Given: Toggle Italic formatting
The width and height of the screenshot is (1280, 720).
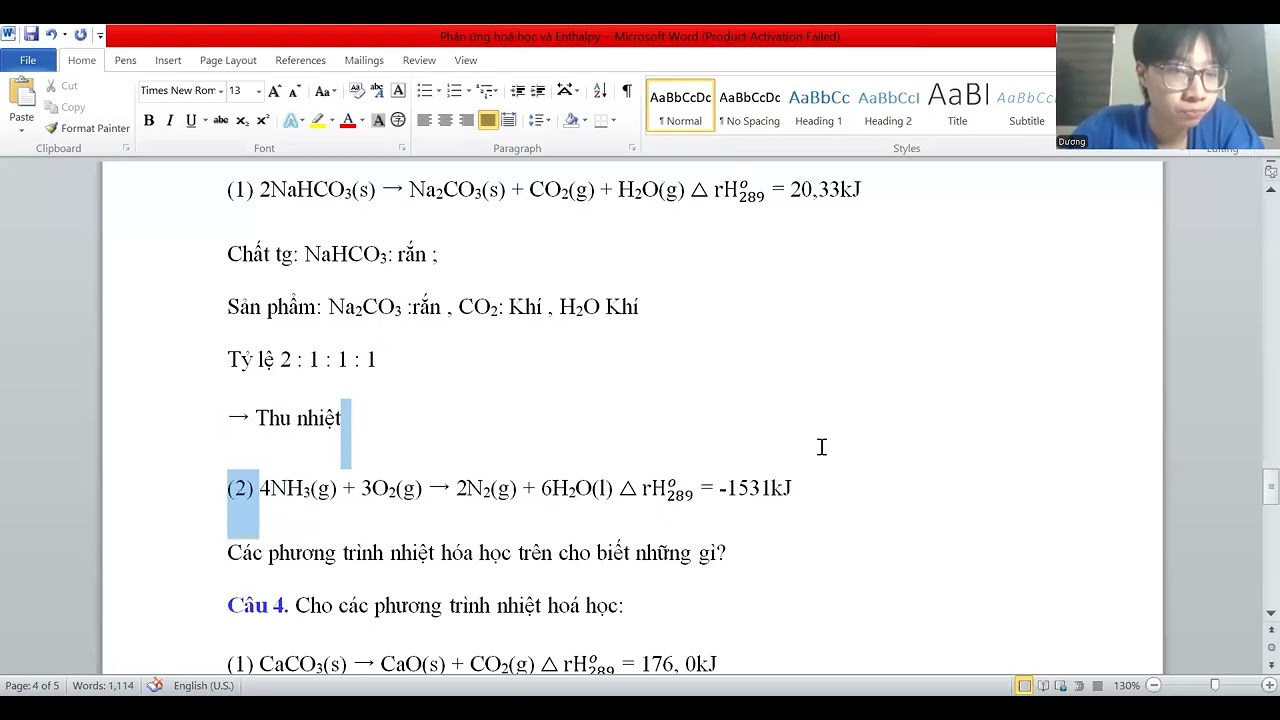Looking at the screenshot, I should (169, 120).
